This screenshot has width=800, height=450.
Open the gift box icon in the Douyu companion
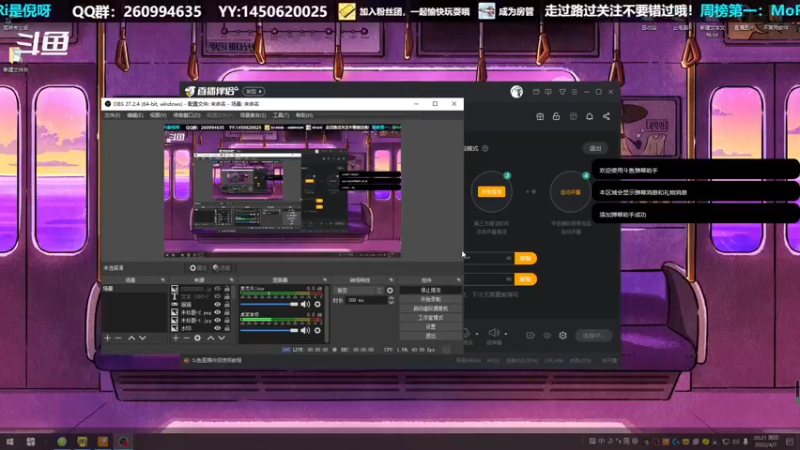(540, 116)
